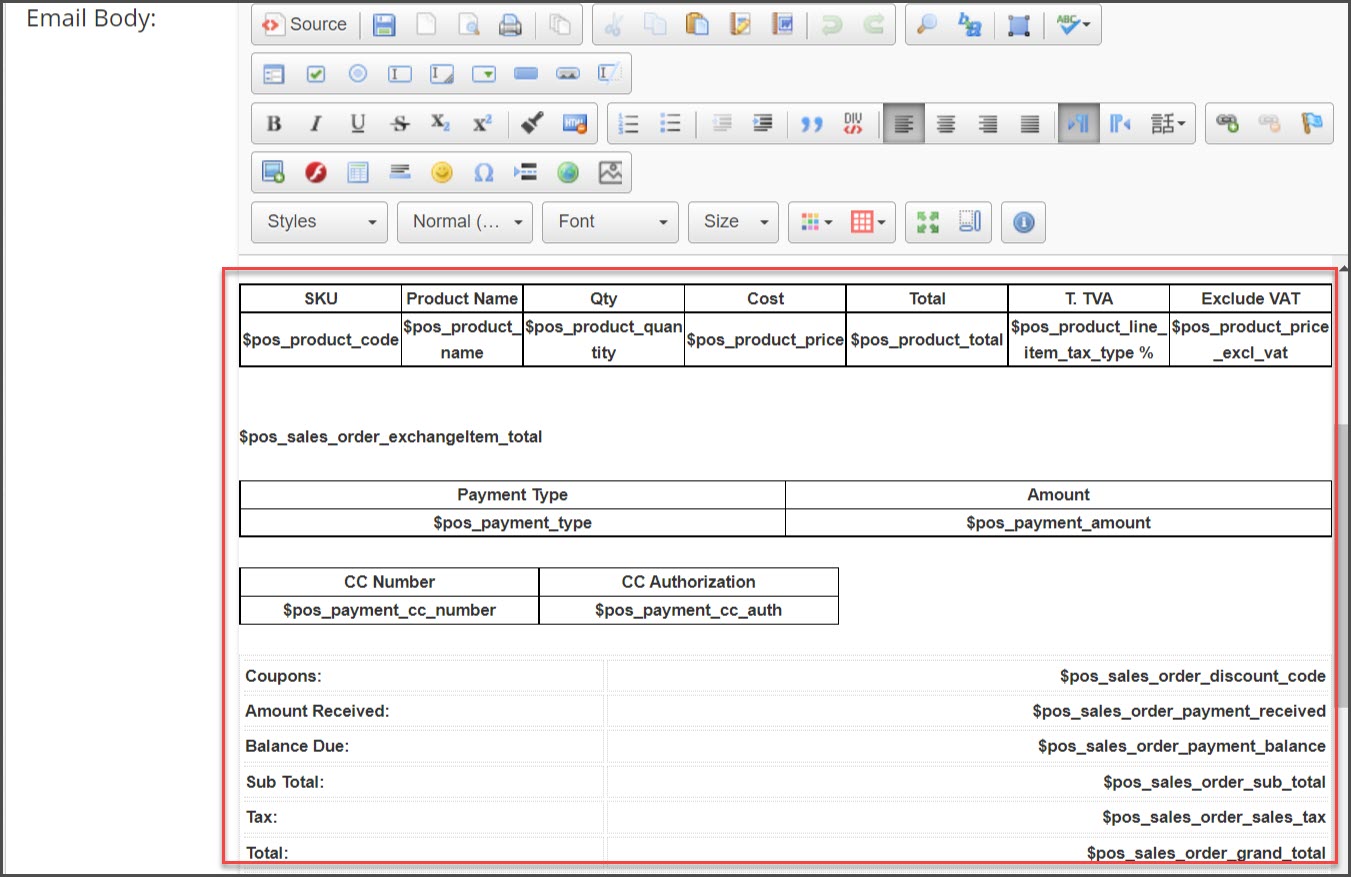The height and width of the screenshot is (877, 1351).
Task: Click the Save disk icon
Action: pyautogui.click(x=384, y=25)
